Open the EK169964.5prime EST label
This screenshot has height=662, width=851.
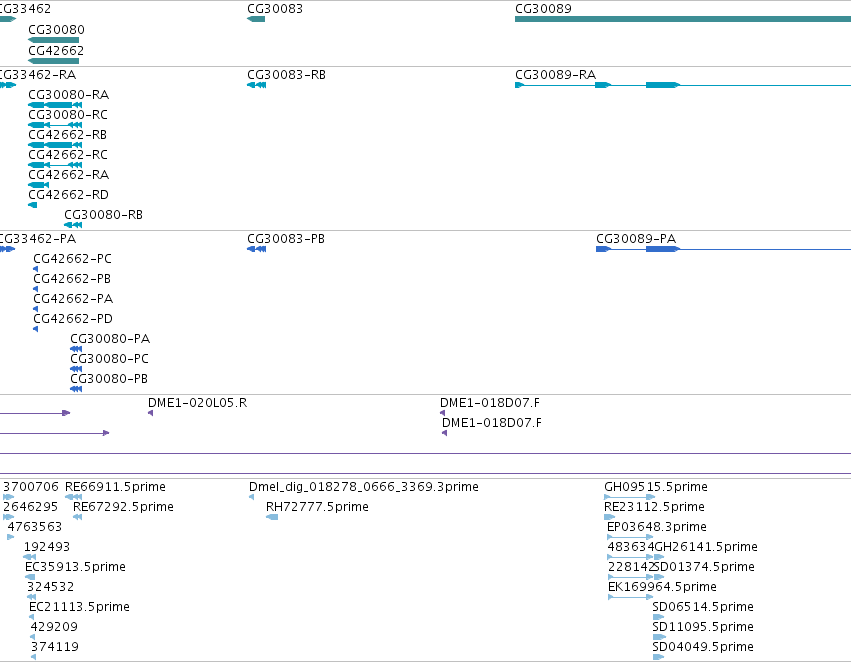click(x=662, y=587)
